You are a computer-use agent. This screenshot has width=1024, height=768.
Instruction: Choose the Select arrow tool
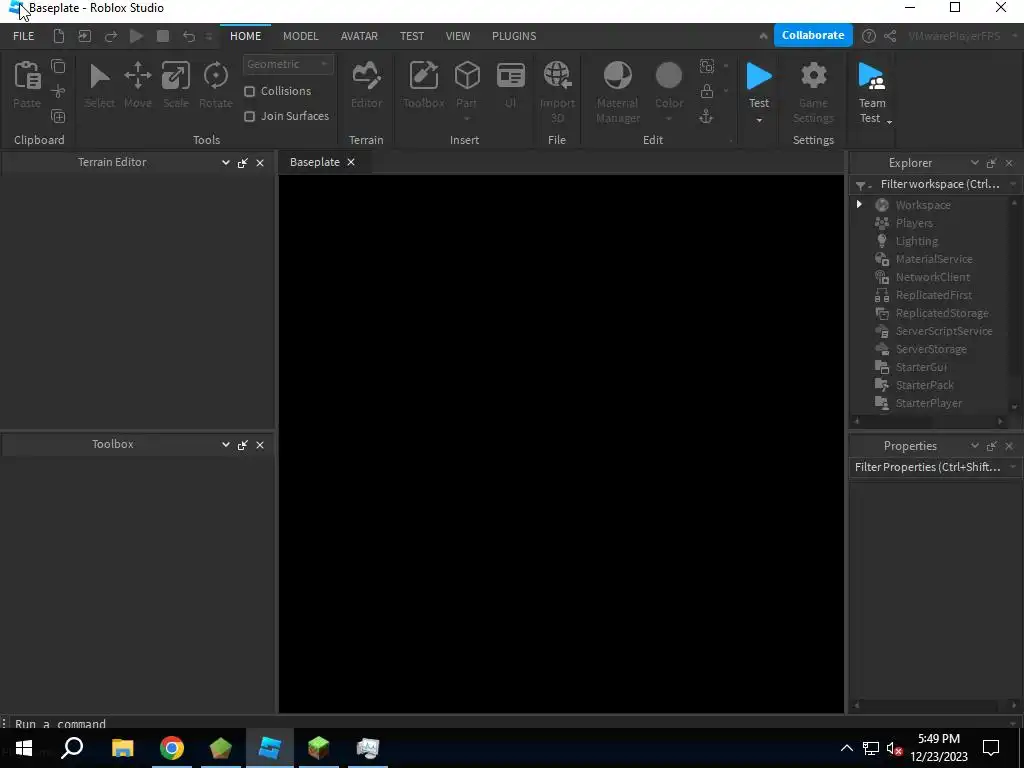point(99,76)
